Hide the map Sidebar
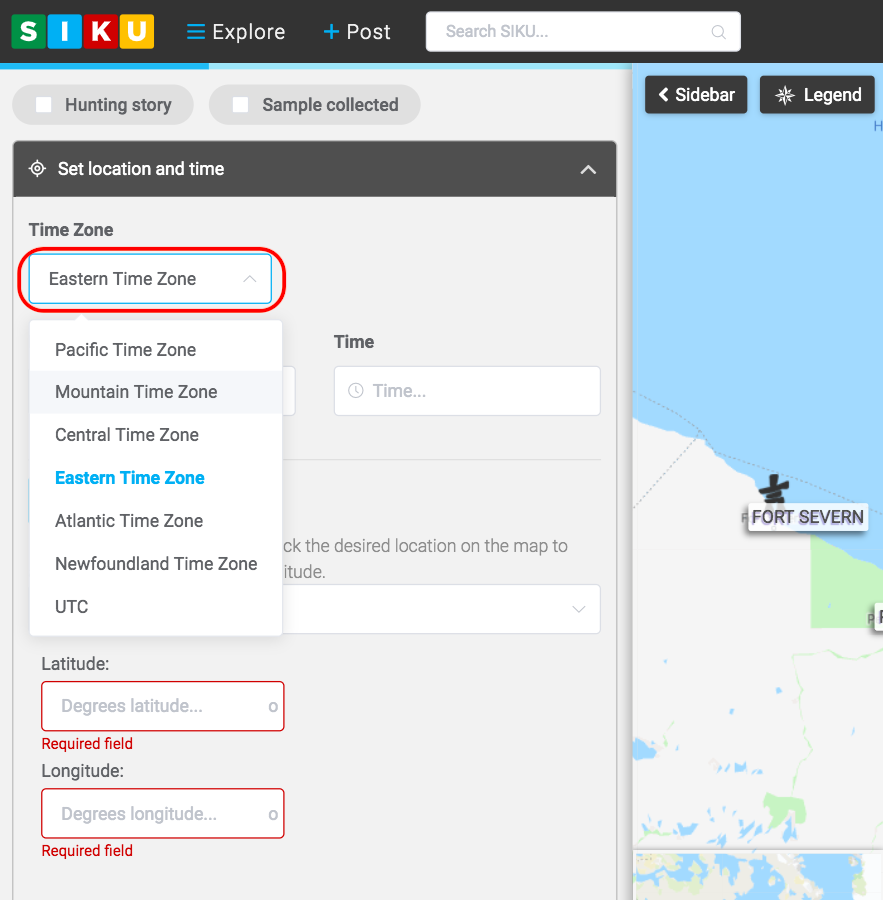This screenshot has width=883, height=900. point(696,95)
